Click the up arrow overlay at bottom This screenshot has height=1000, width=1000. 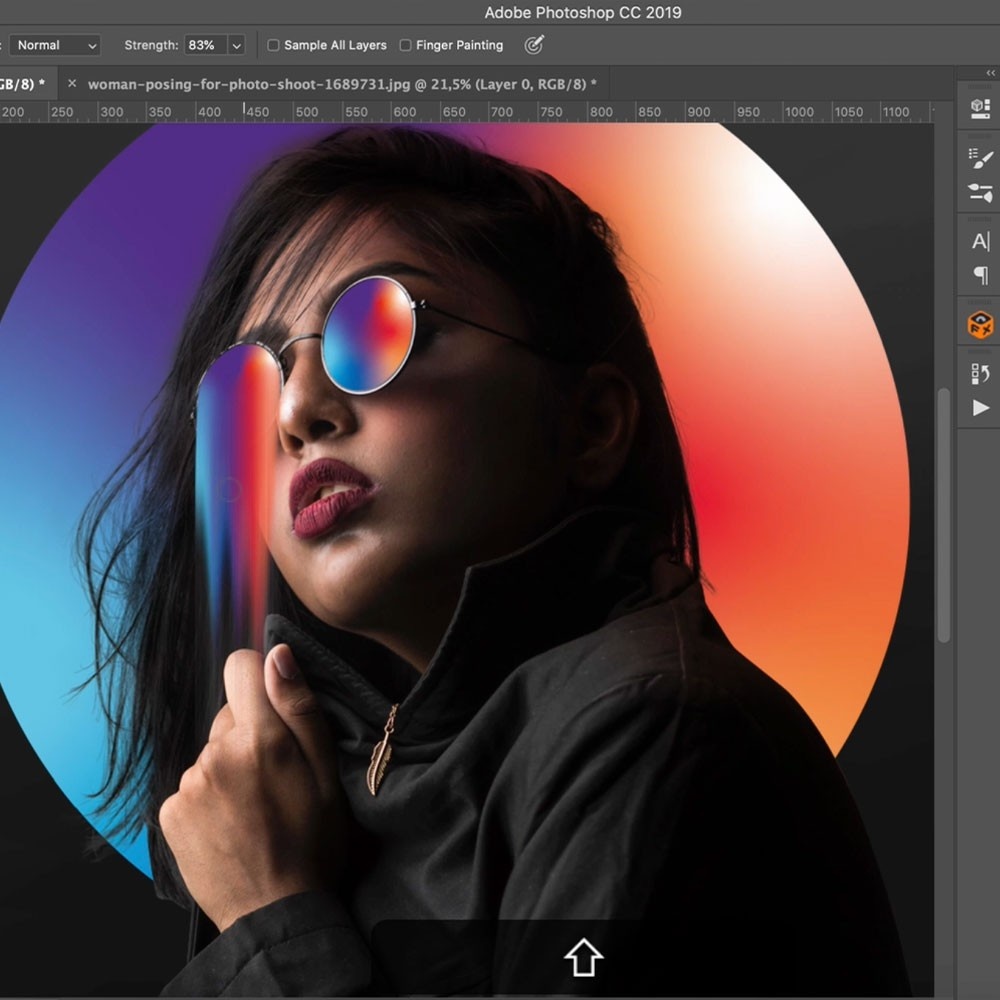click(x=583, y=958)
